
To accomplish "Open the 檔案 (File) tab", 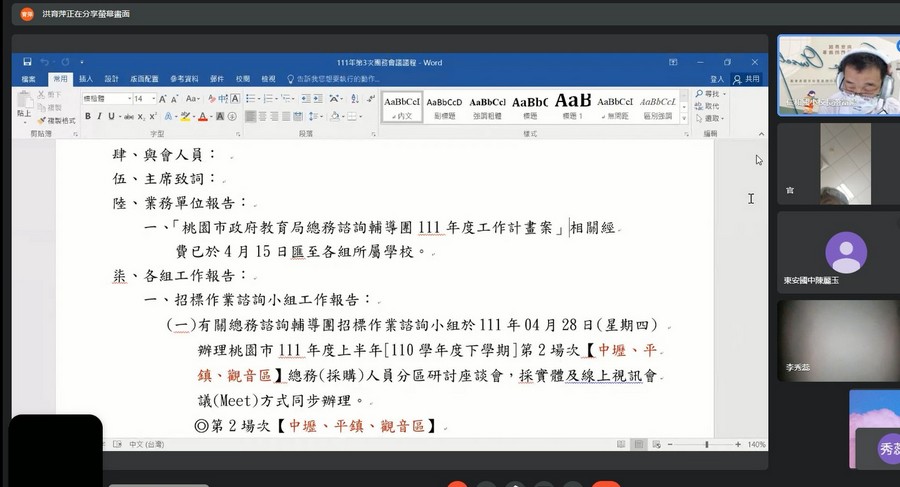I will coord(28,79).
